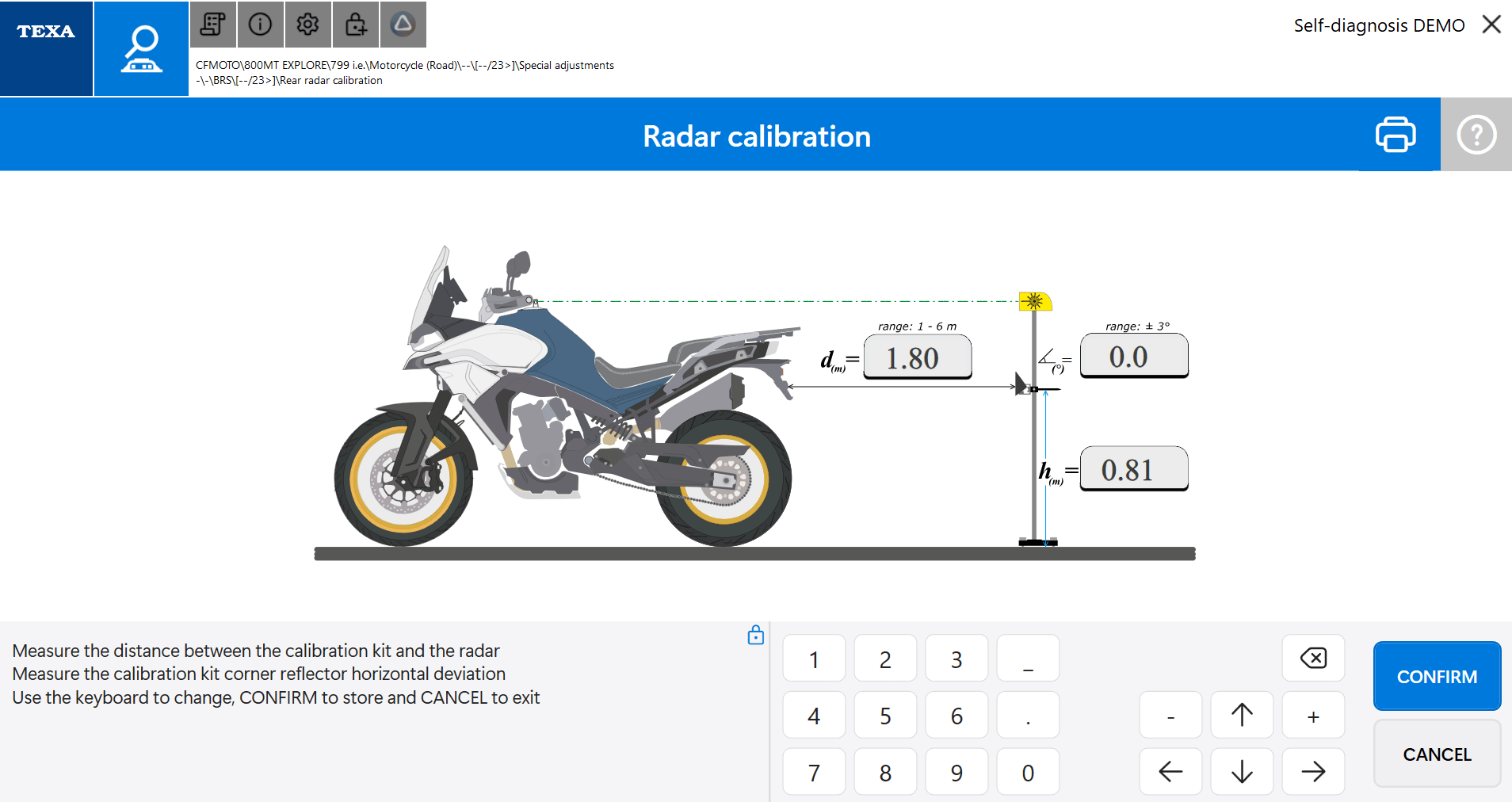Open settings gear in top toolbar
Viewport: 1512px width, 802px height.
(307, 25)
